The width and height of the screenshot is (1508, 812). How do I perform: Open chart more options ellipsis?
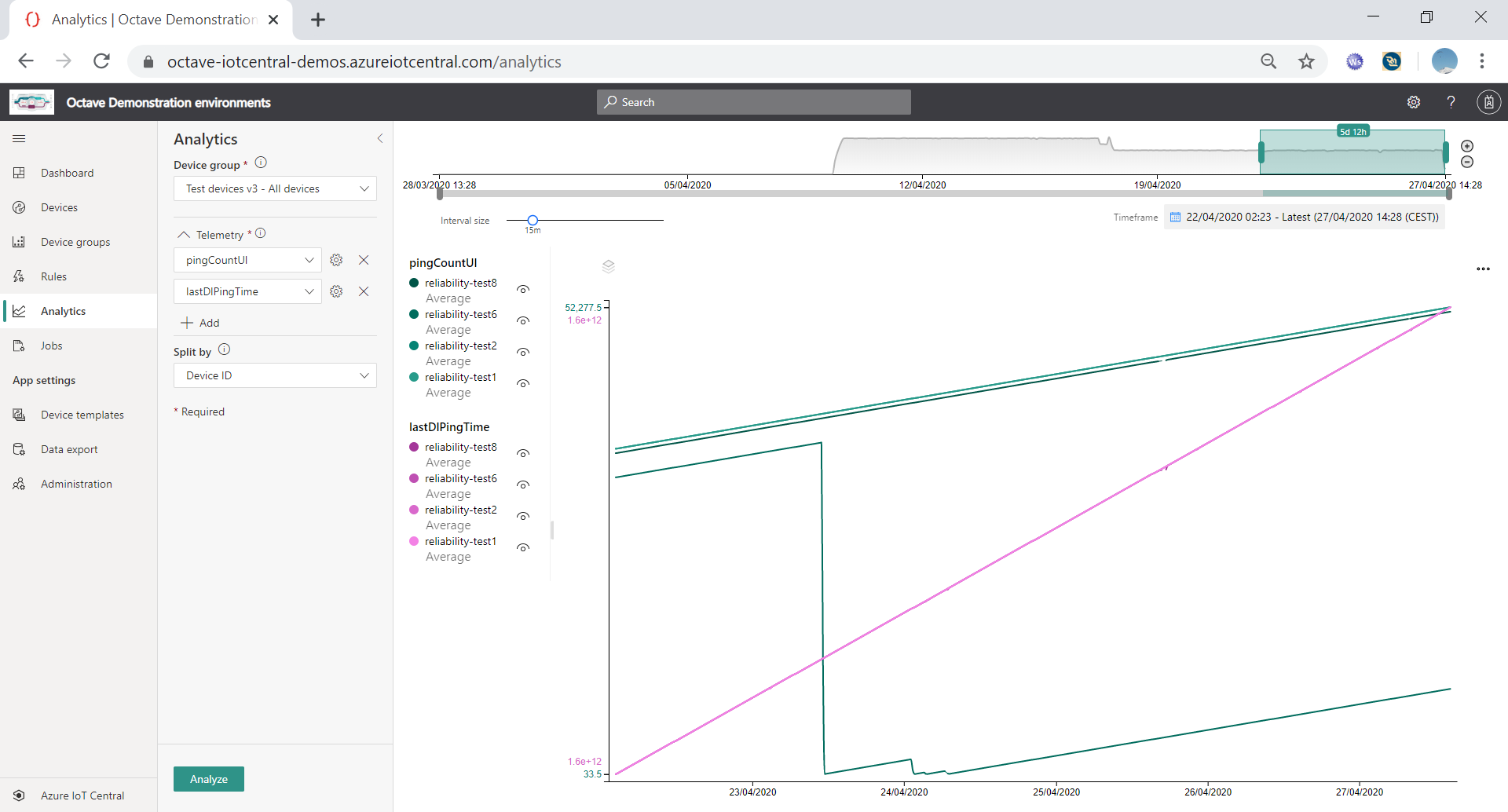coord(1483,269)
